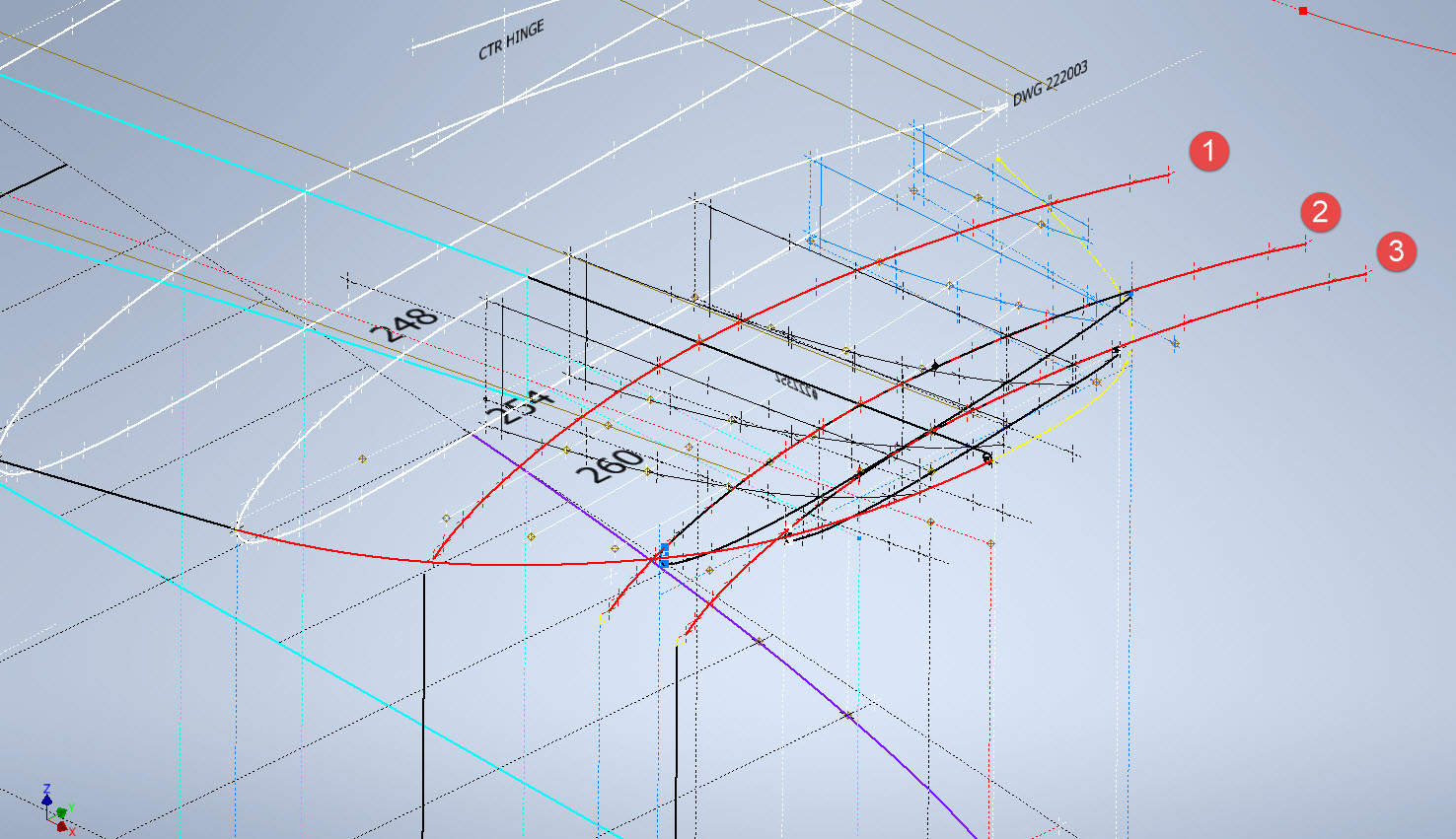Select the red square point in top-right corner
Image resolution: width=1456 pixels, height=839 pixels.
(x=1303, y=12)
